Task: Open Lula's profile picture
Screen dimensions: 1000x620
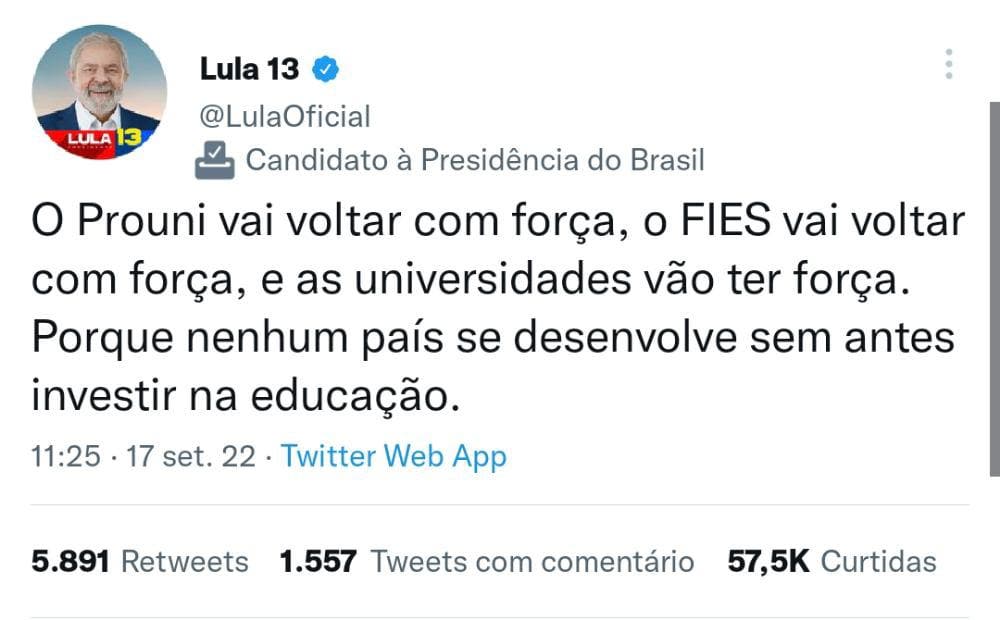Action: tap(99, 93)
